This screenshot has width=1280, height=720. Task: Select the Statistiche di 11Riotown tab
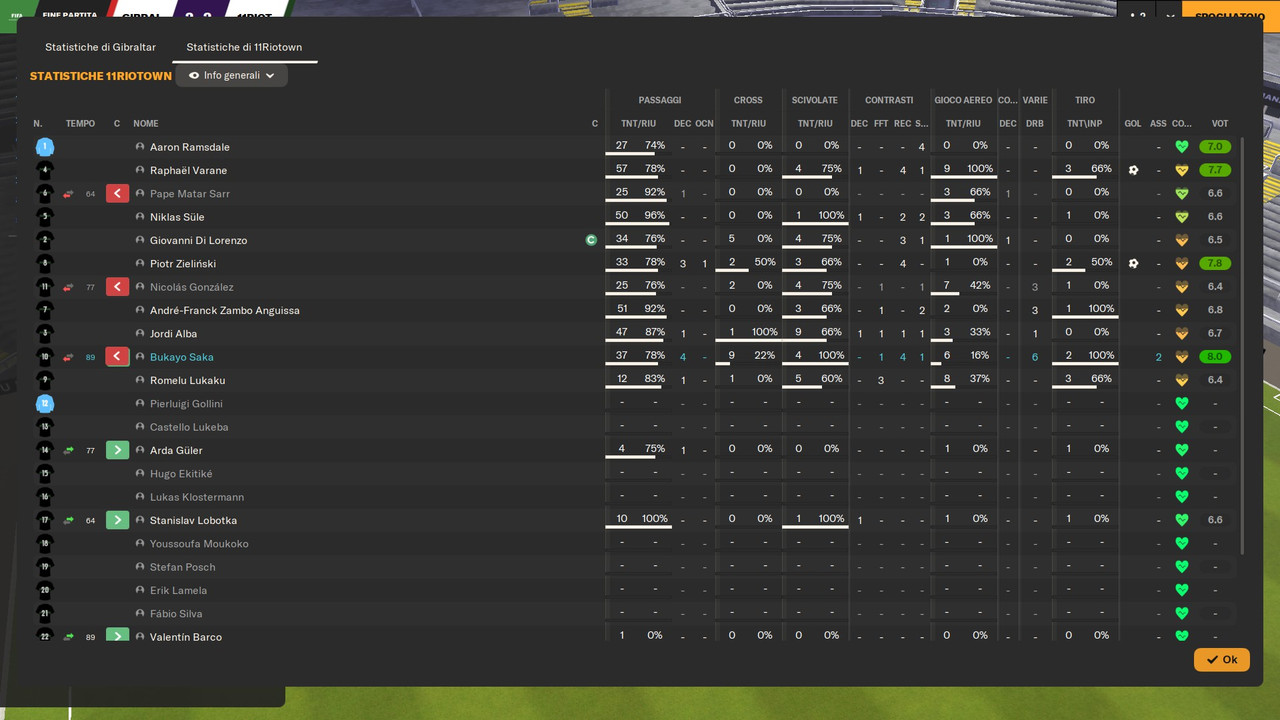point(244,47)
